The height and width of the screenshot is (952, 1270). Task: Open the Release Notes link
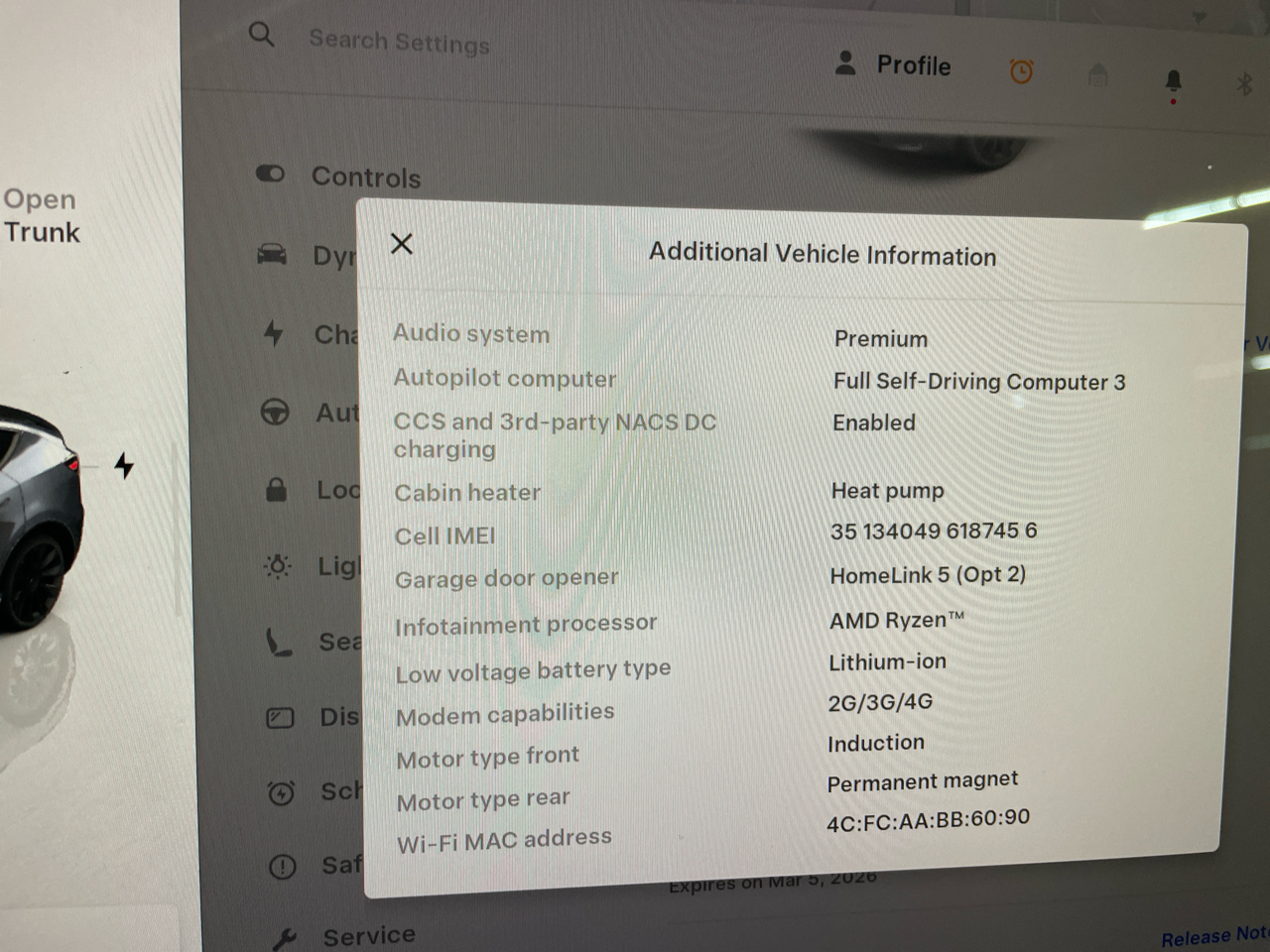[x=1213, y=936]
